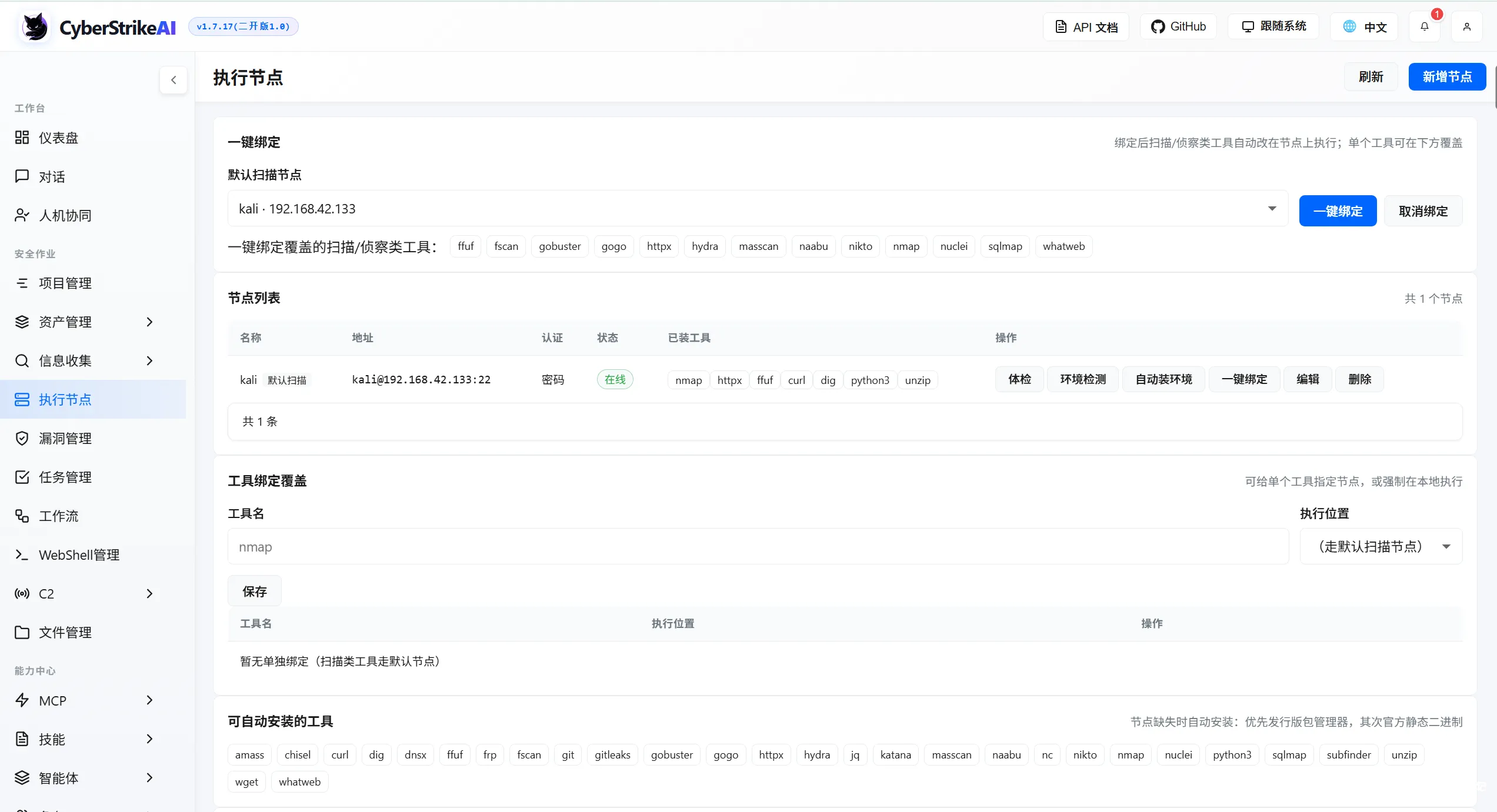Expand the 信息收集 submenu chevron
This screenshot has height=812, width=1497.
(149, 361)
